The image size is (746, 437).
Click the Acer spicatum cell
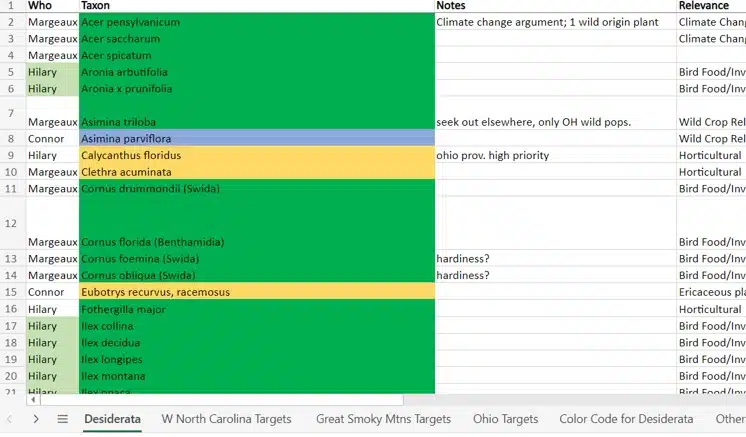click(x=257, y=55)
